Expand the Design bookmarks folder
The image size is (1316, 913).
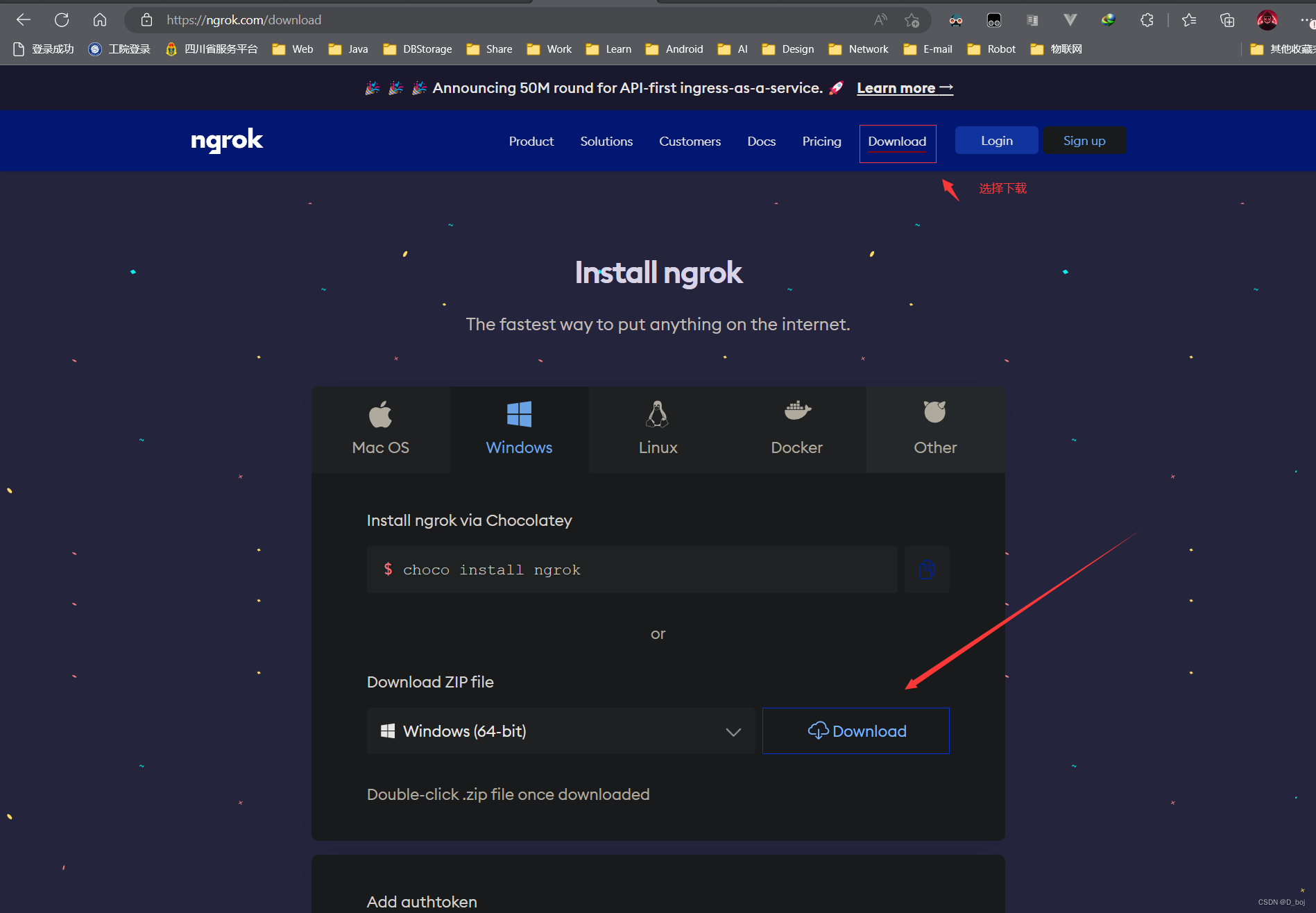[788, 49]
